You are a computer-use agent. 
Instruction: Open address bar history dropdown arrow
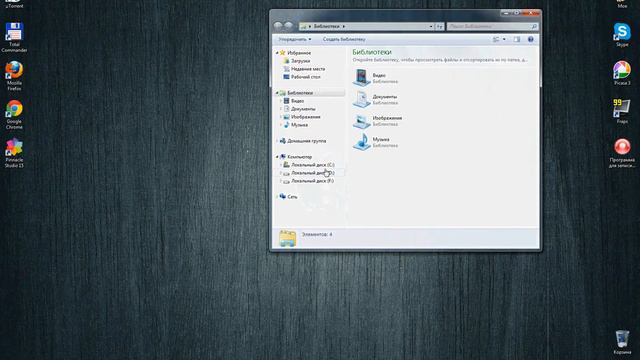pyautogui.click(x=431, y=26)
